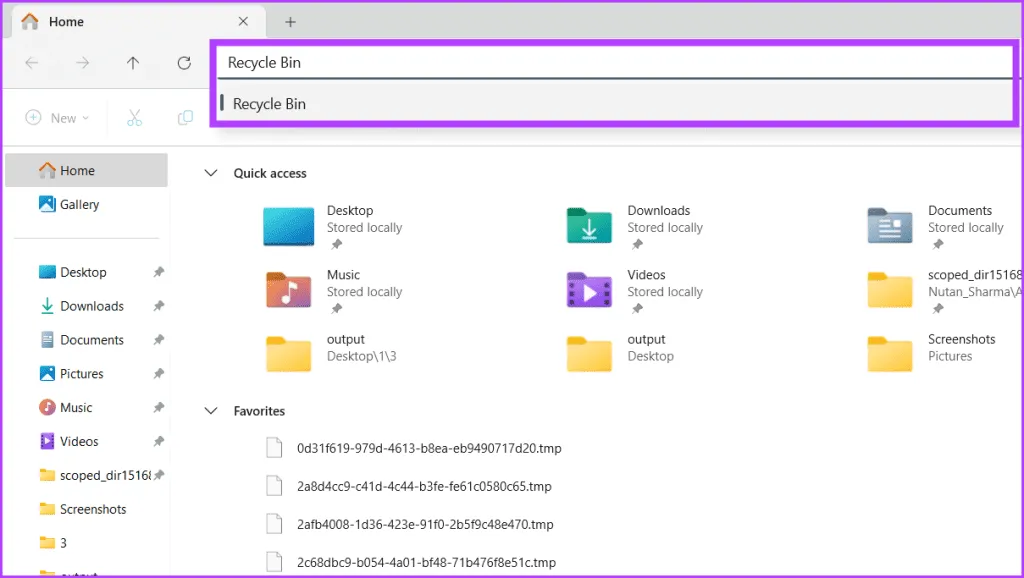Toggle the pin beside Downloads in sidebar
This screenshot has height=578, width=1024.
pos(158,306)
